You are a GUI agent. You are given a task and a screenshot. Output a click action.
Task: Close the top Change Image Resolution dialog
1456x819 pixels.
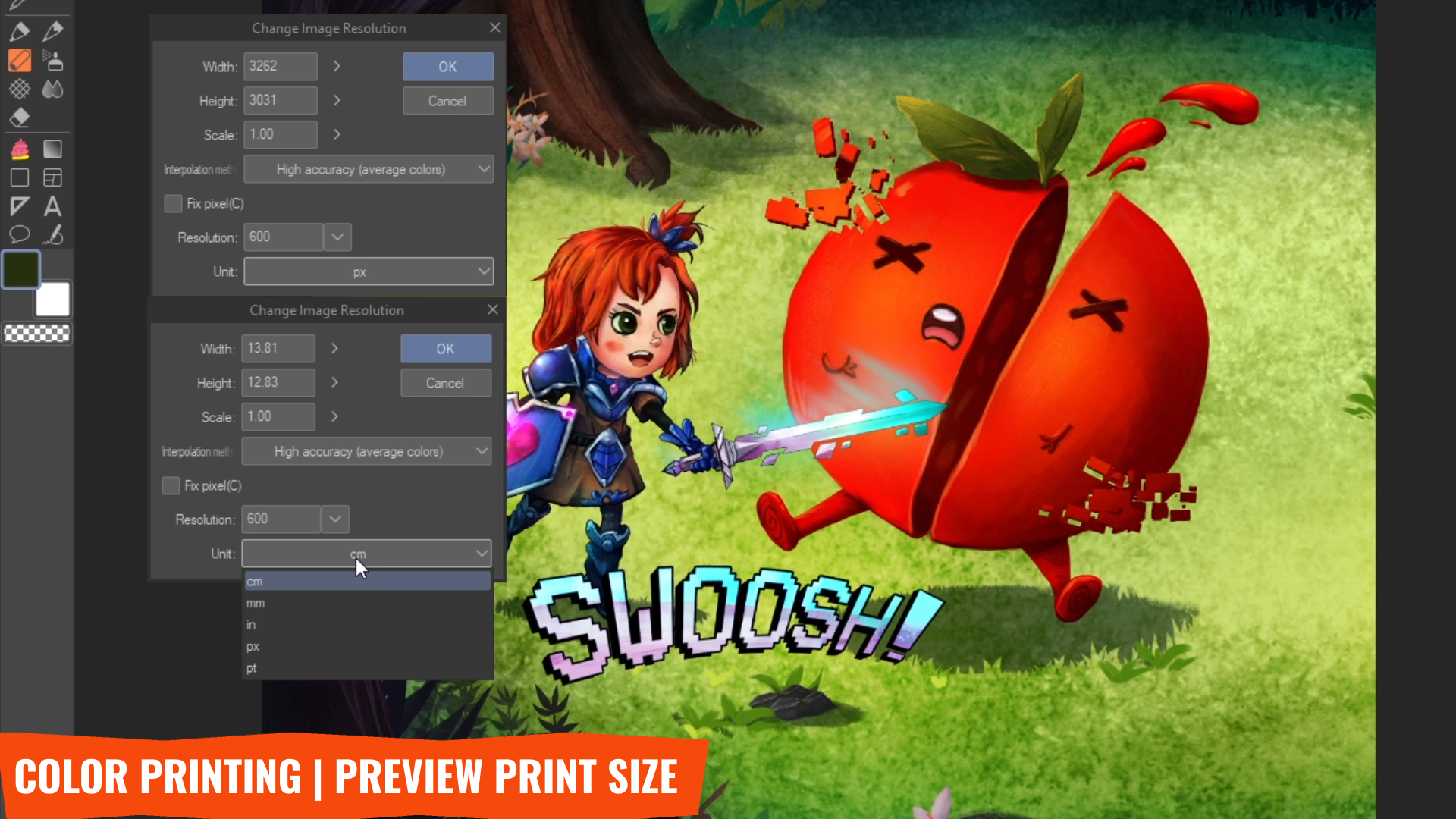click(495, 27)
